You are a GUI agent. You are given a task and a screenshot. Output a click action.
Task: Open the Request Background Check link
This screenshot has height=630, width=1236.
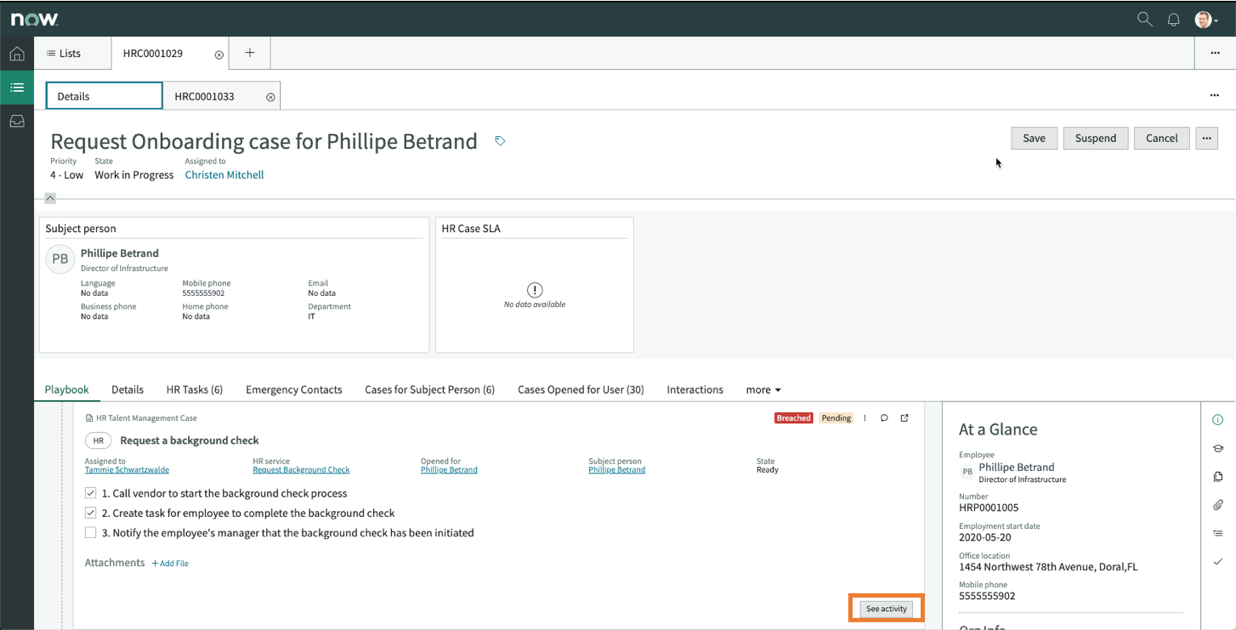[301, 470]
